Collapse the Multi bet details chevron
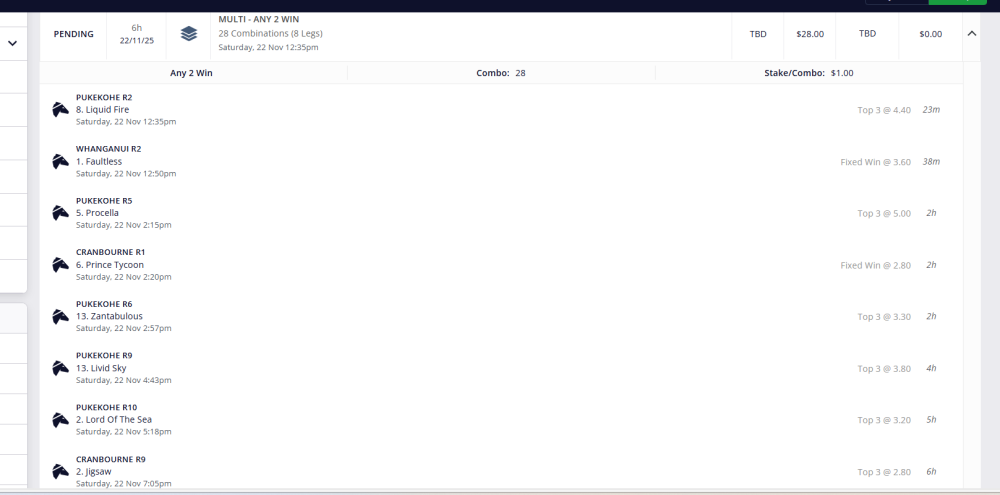The image size is (1000, 495). 971,34
